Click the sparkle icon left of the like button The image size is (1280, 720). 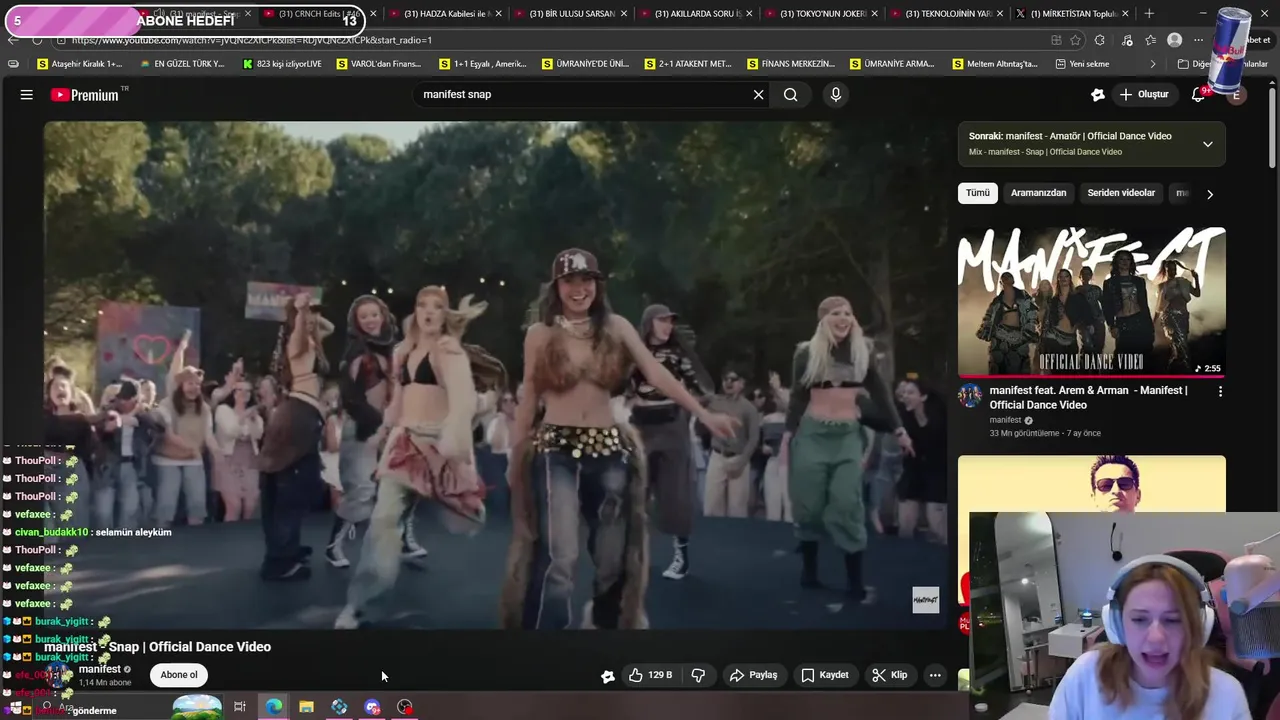click(x=607, y=676)
